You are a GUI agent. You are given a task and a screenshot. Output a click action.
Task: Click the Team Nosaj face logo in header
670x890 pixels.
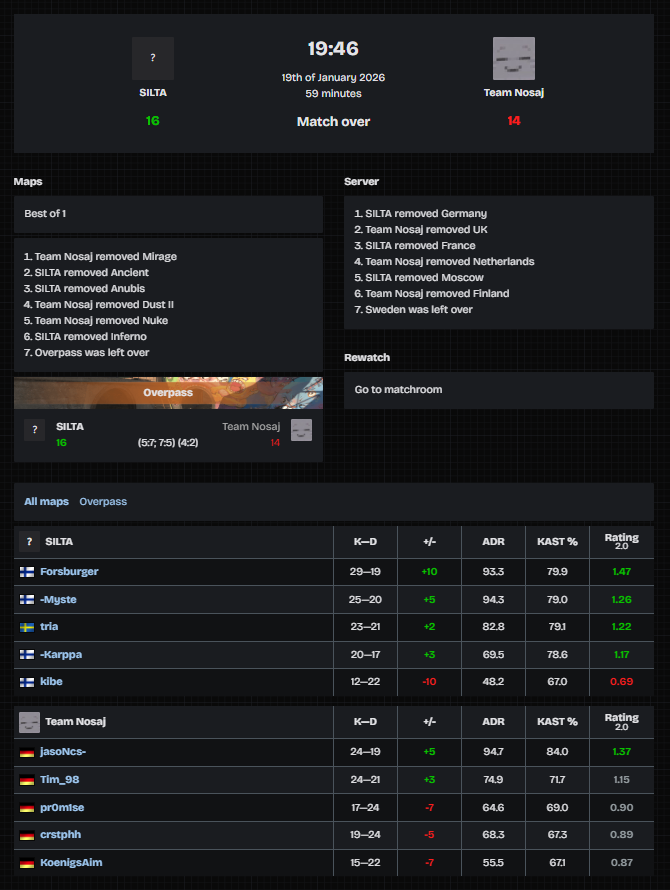tap(514, 58)
